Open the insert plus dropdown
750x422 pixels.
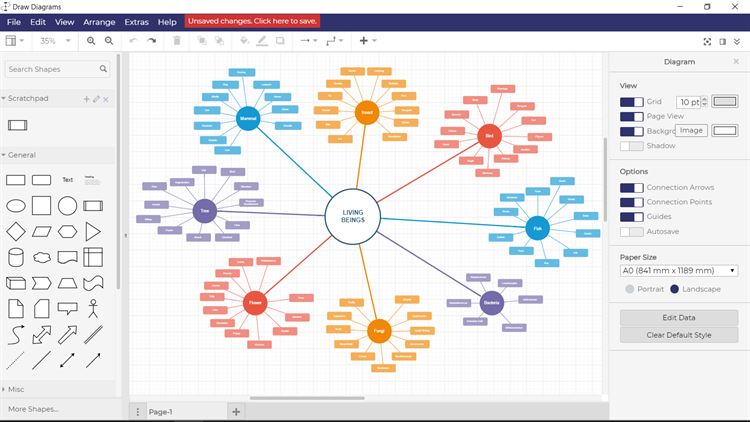pos(367,41)
